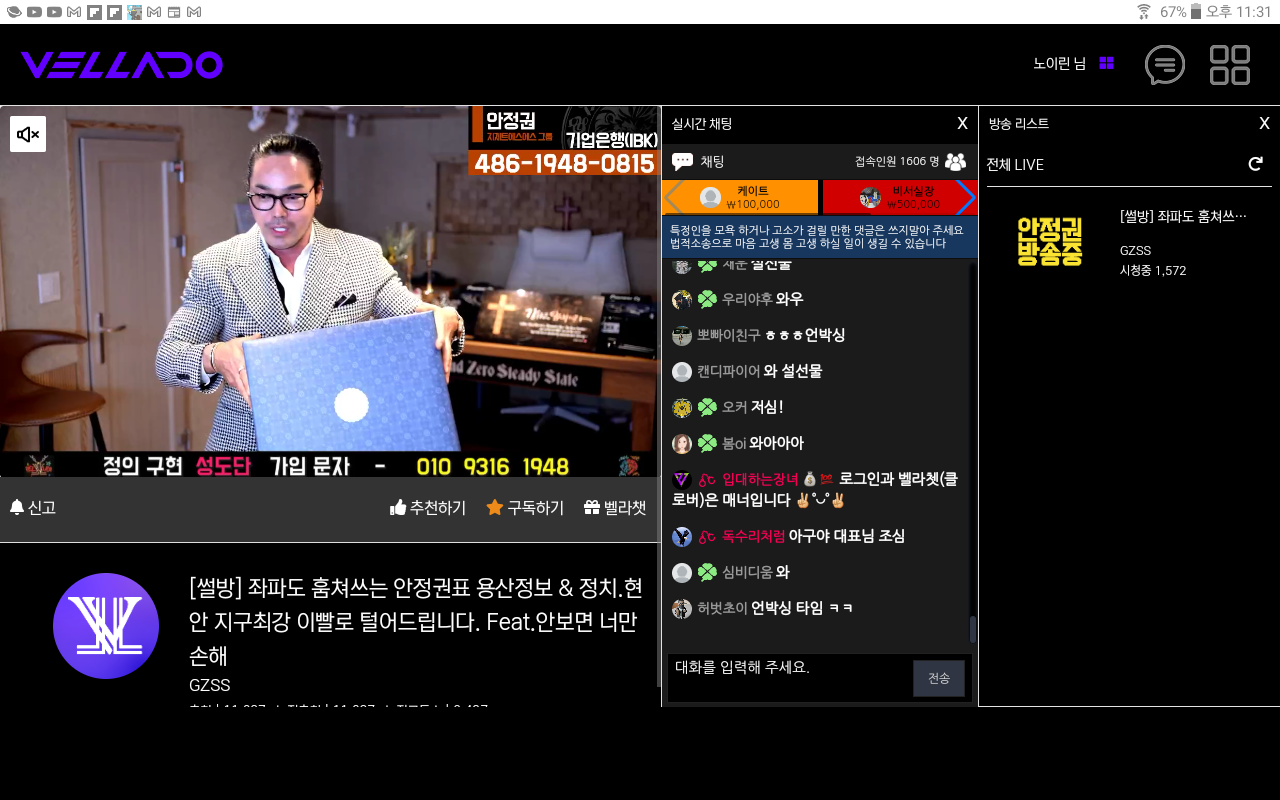Click clover badge next to 심비디움
The width and height of the screenshot is (1280, 800).
pyautogui.click(x=707, y=572)
